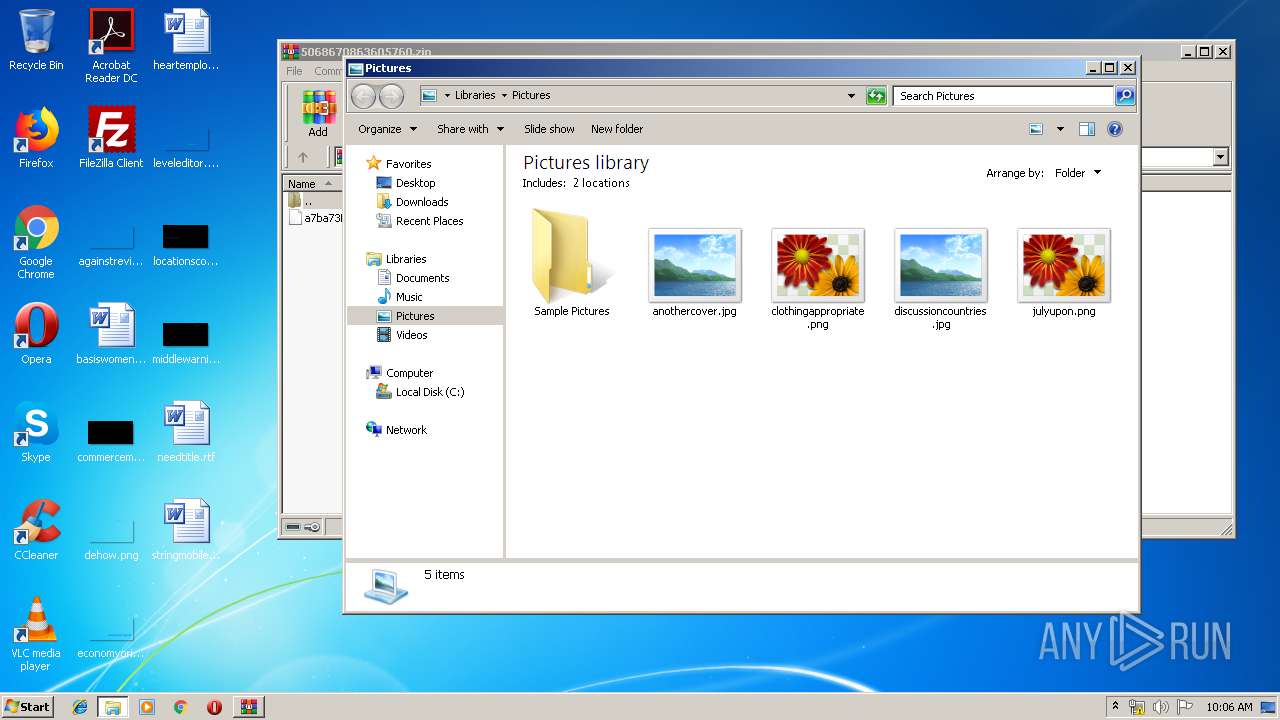Open Action Center flag in tray

pos(1185,707)
